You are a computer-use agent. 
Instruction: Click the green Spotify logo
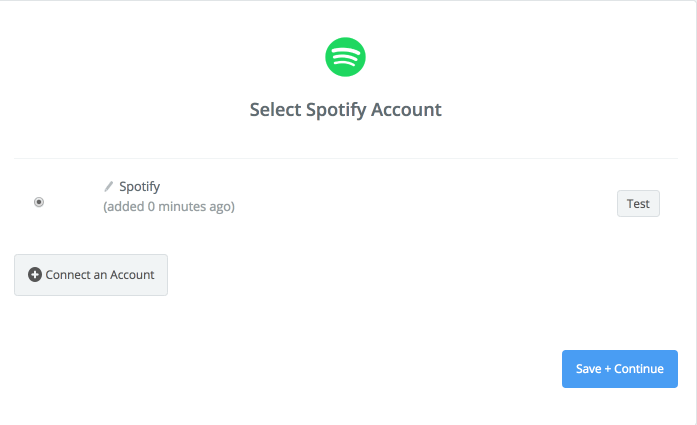(x=345, y=57)
